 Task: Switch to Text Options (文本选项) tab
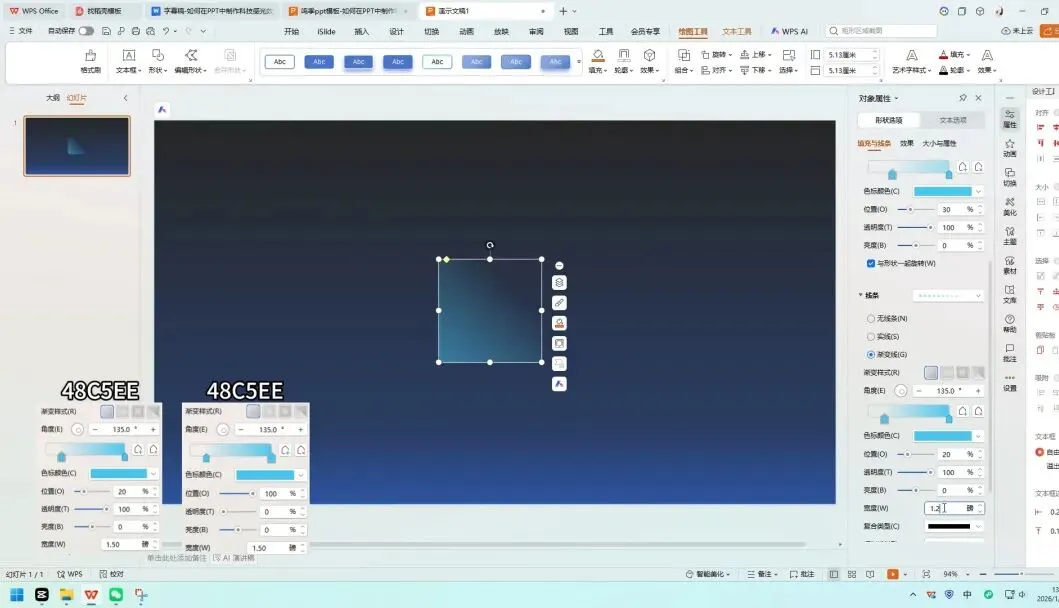(953, 120)
